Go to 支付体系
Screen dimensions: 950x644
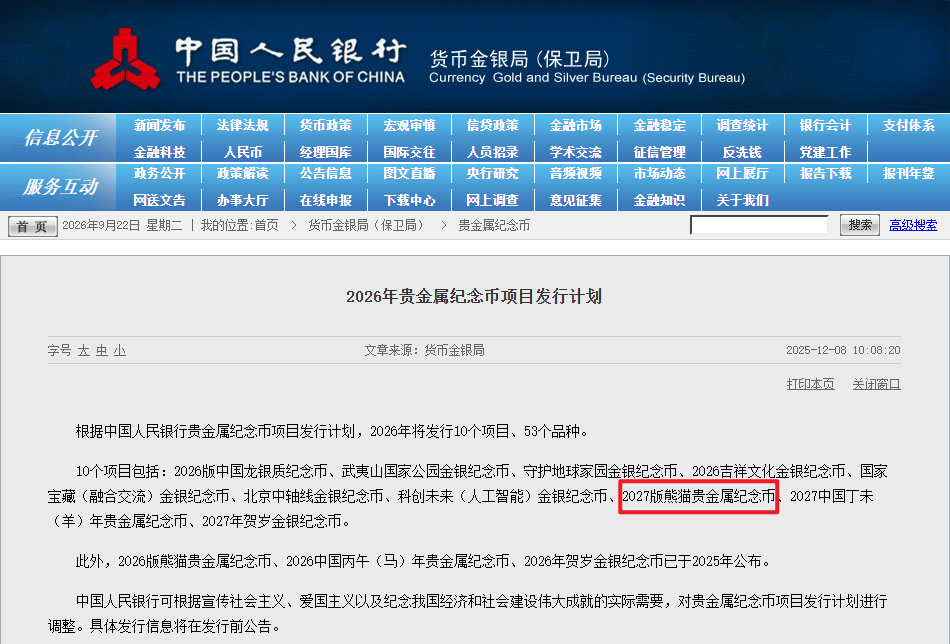click(x=909, y=125)
